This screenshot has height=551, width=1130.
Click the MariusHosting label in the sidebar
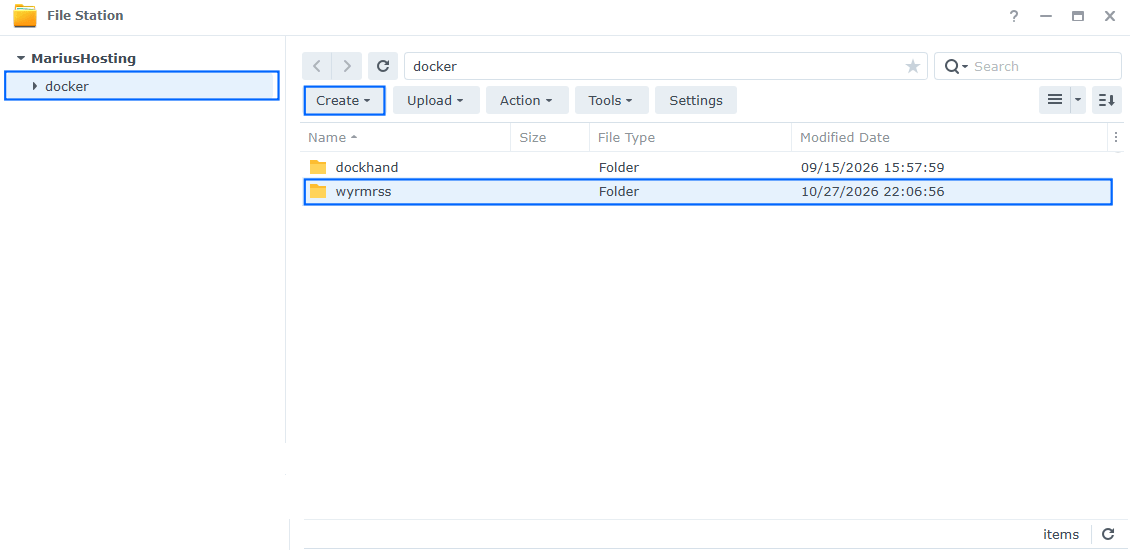pyautogui.click(x=84, y=58)
